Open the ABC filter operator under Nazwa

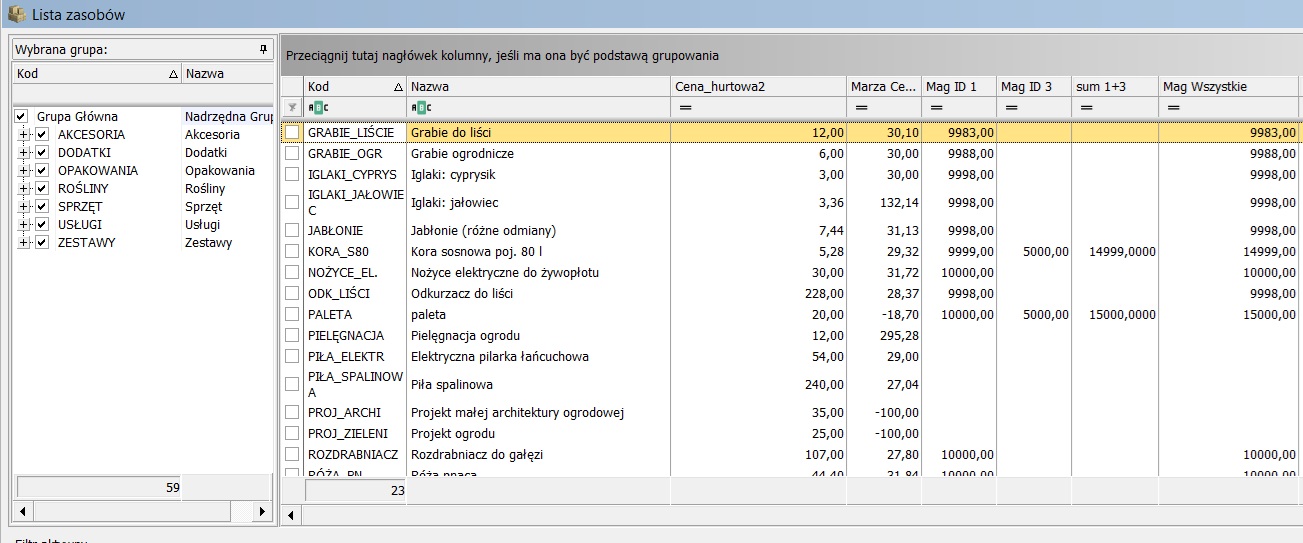point(421,107)
